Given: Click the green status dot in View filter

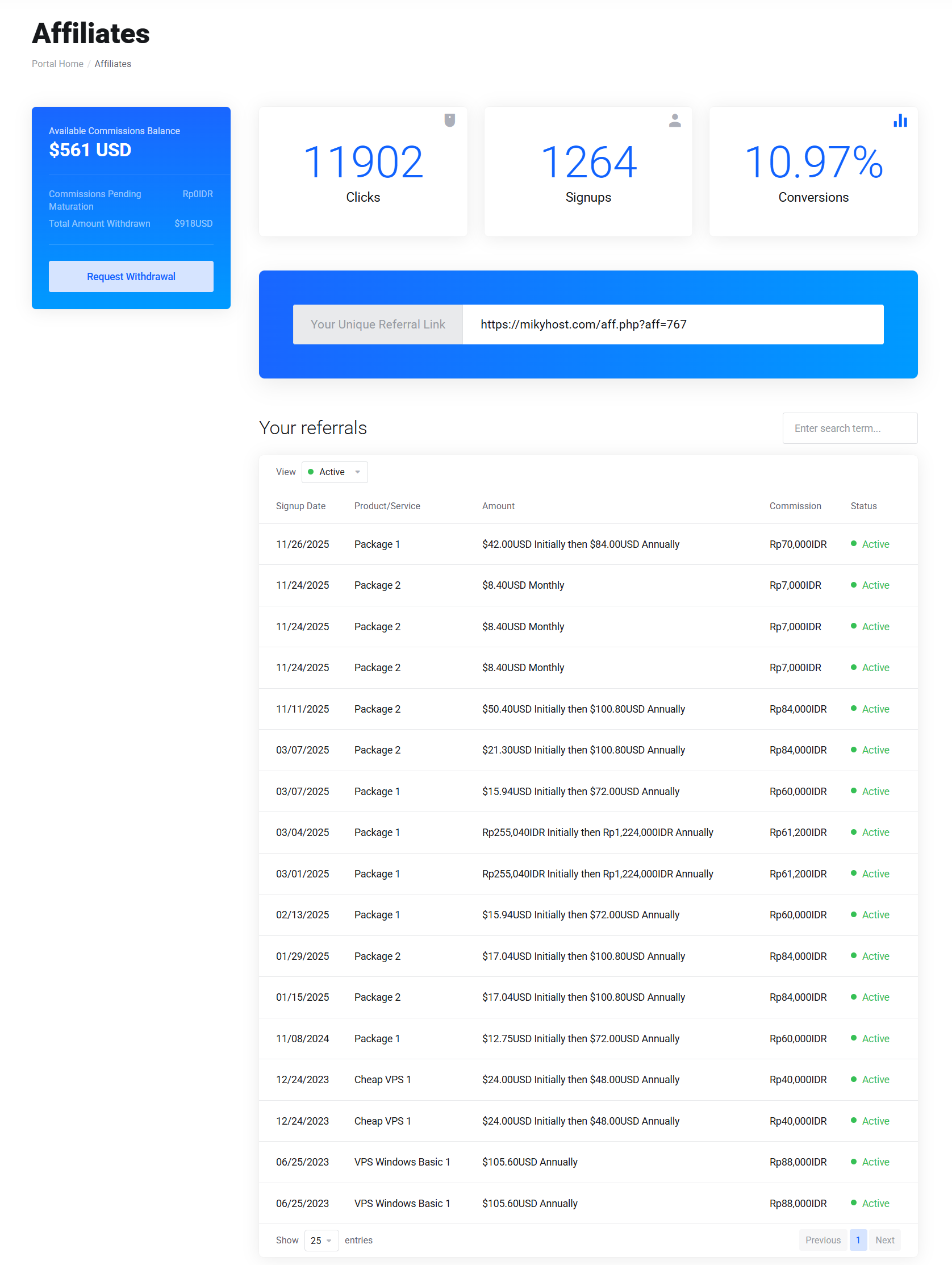Looking at the screenshot, I should (311, 472).
